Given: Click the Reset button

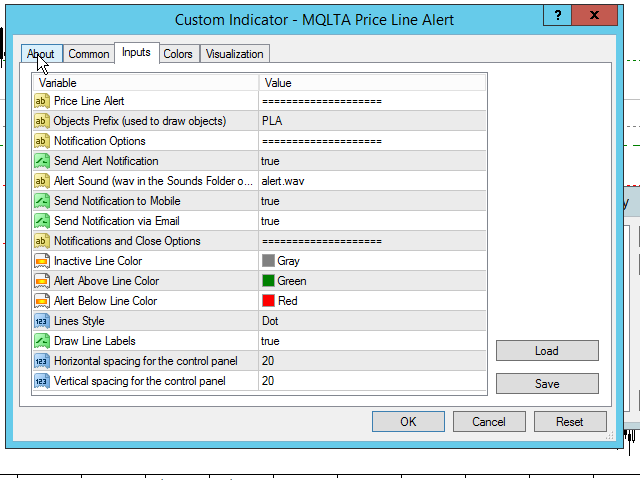Looking at the screenshot, I should point(570,421).
